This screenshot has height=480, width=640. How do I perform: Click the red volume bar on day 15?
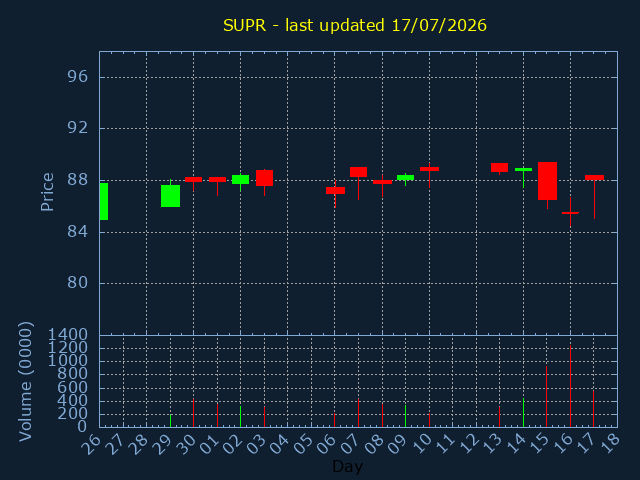click(x=547, y=396)
